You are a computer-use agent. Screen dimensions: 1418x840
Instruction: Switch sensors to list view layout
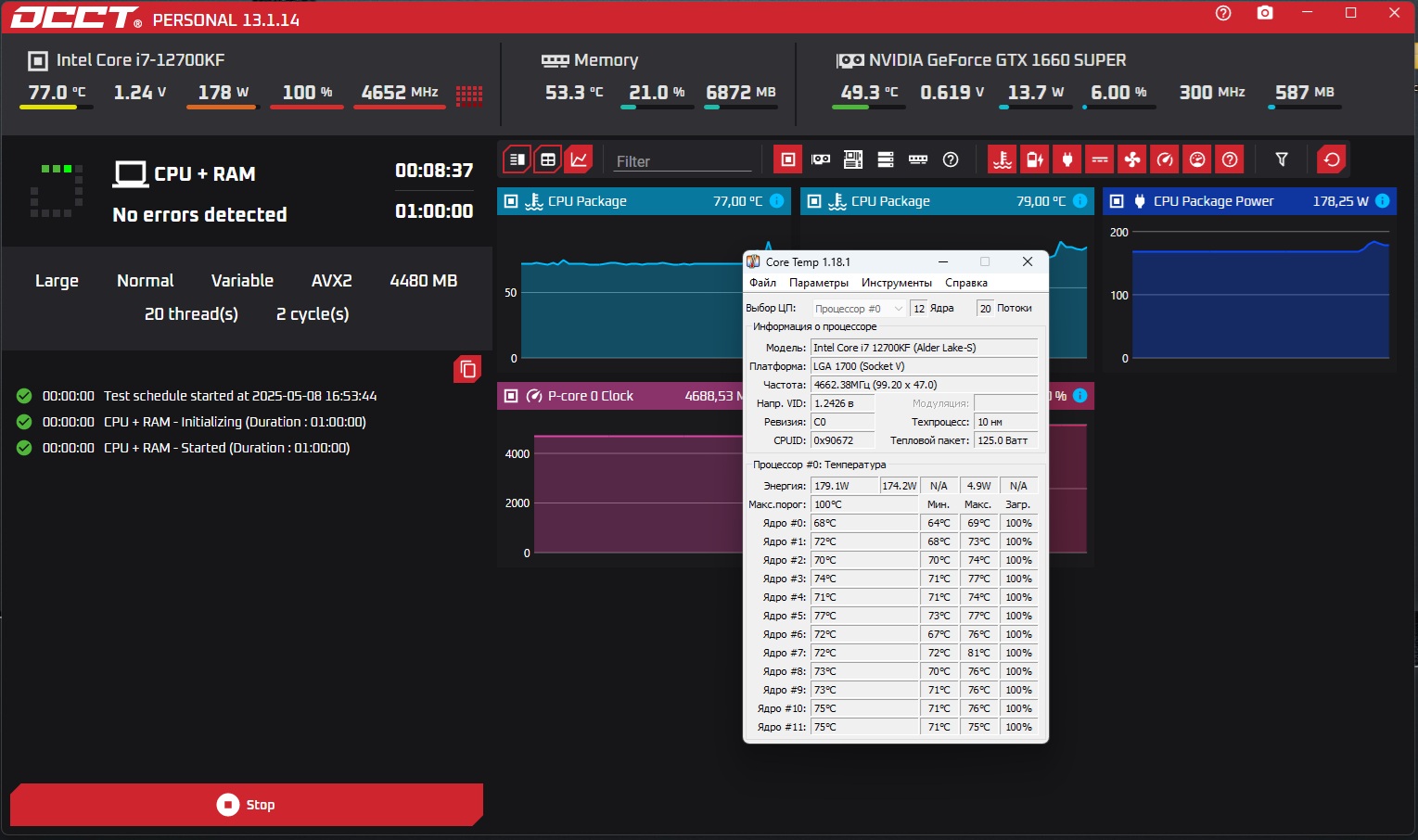517,159
